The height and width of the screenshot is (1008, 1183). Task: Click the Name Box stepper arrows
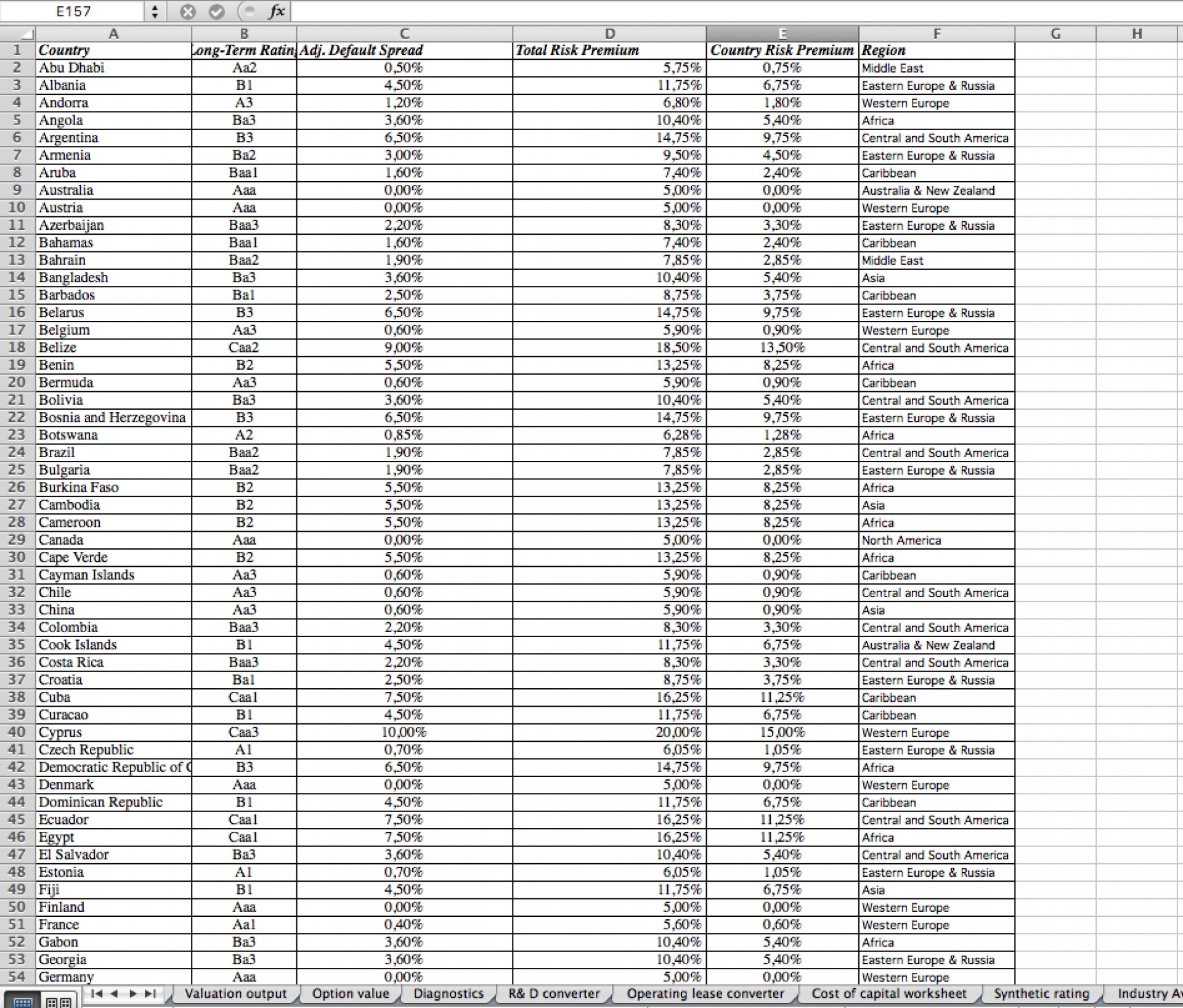[155, 12]
